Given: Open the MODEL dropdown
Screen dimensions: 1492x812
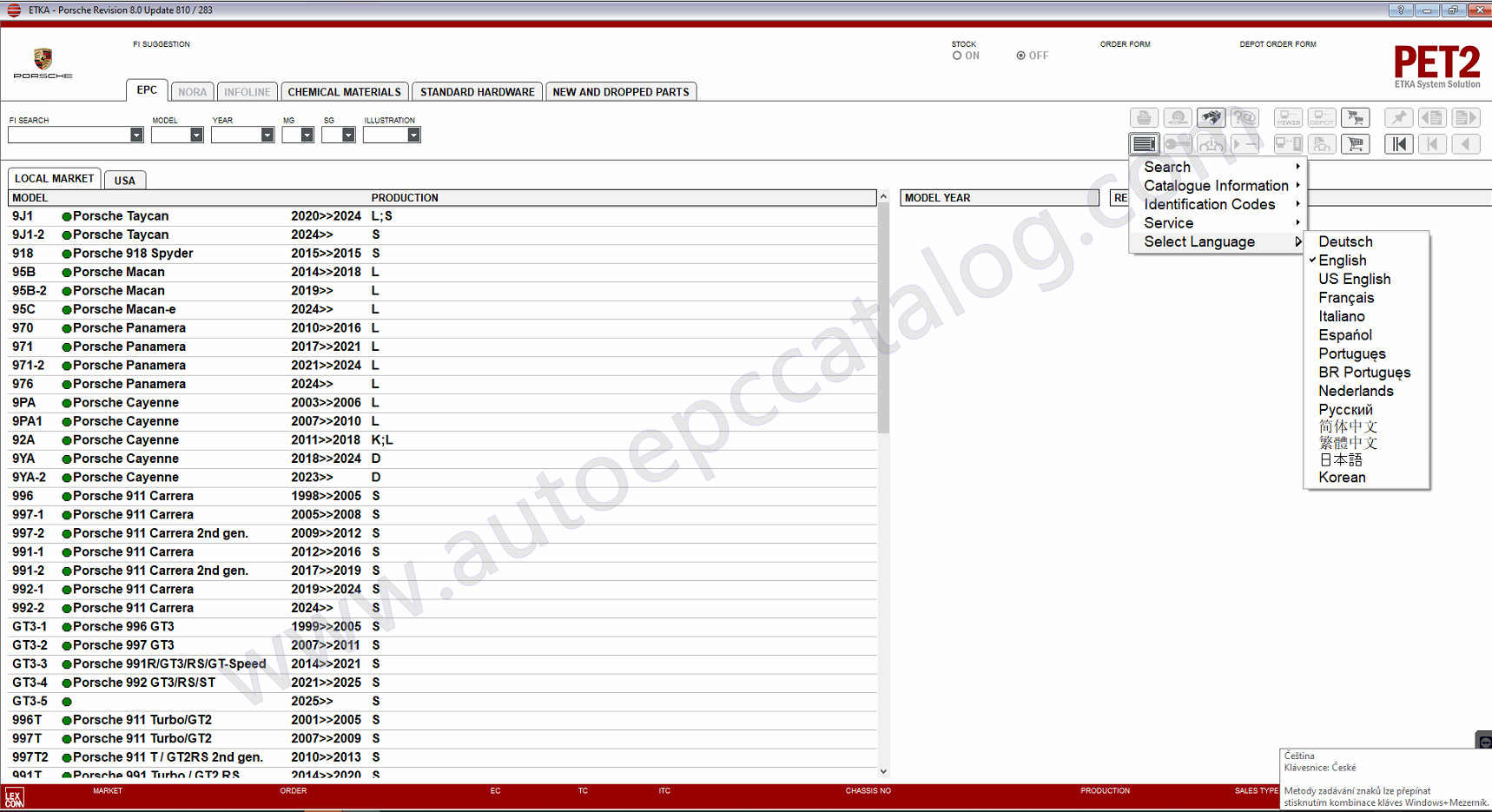Looking at the screenshot, I should tap(196, 135).
